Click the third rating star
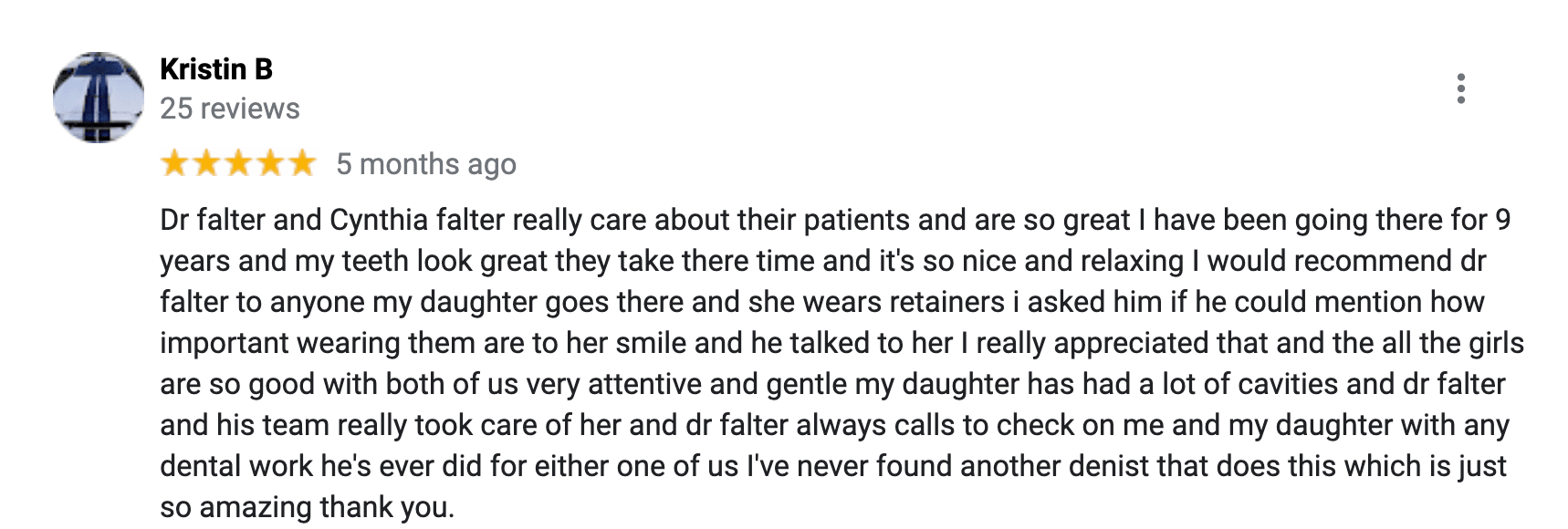 tap(238, 163)
